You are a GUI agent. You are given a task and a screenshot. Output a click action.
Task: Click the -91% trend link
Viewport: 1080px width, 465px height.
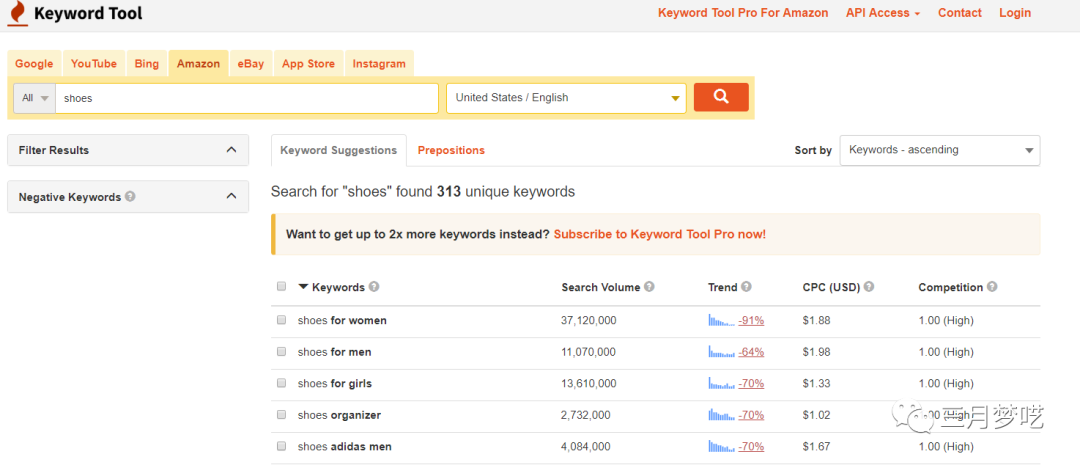click(751, 320)
